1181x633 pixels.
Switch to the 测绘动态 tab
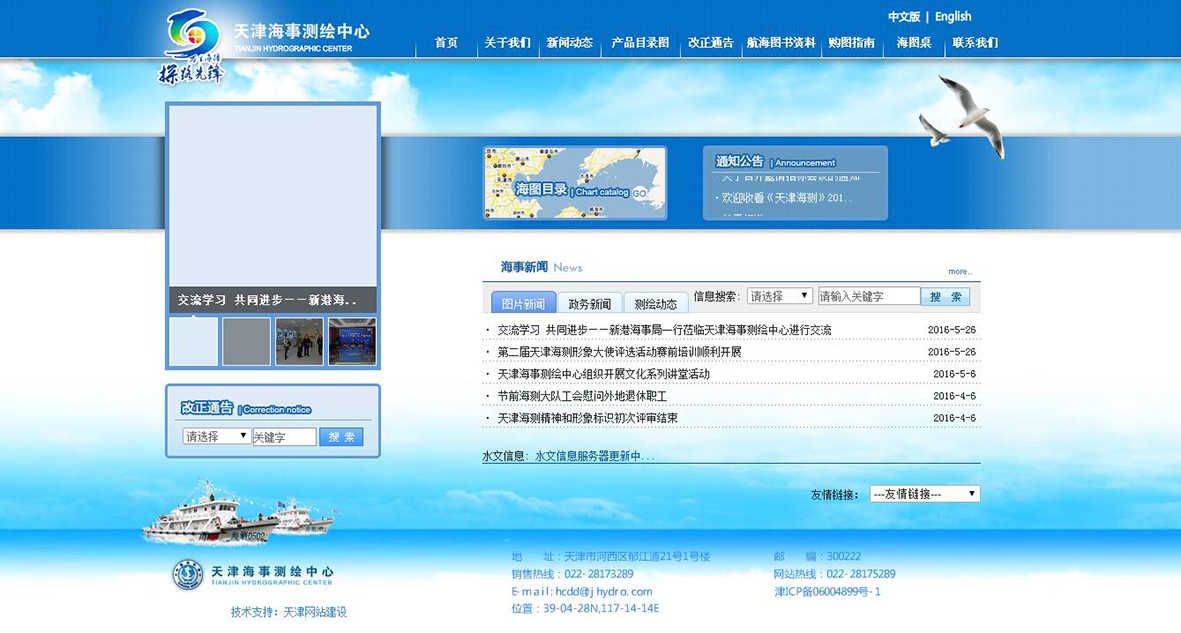click(x=656, y=303)
